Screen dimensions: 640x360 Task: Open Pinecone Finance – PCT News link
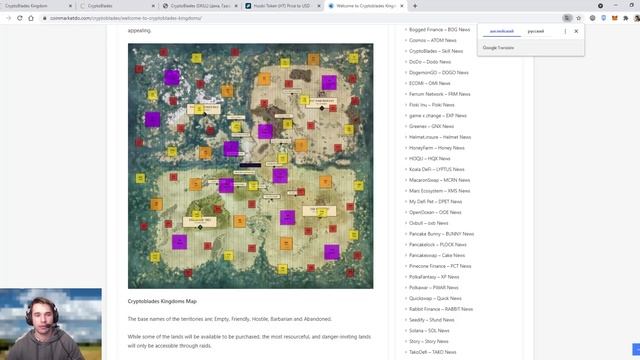(x=440, y=266)
